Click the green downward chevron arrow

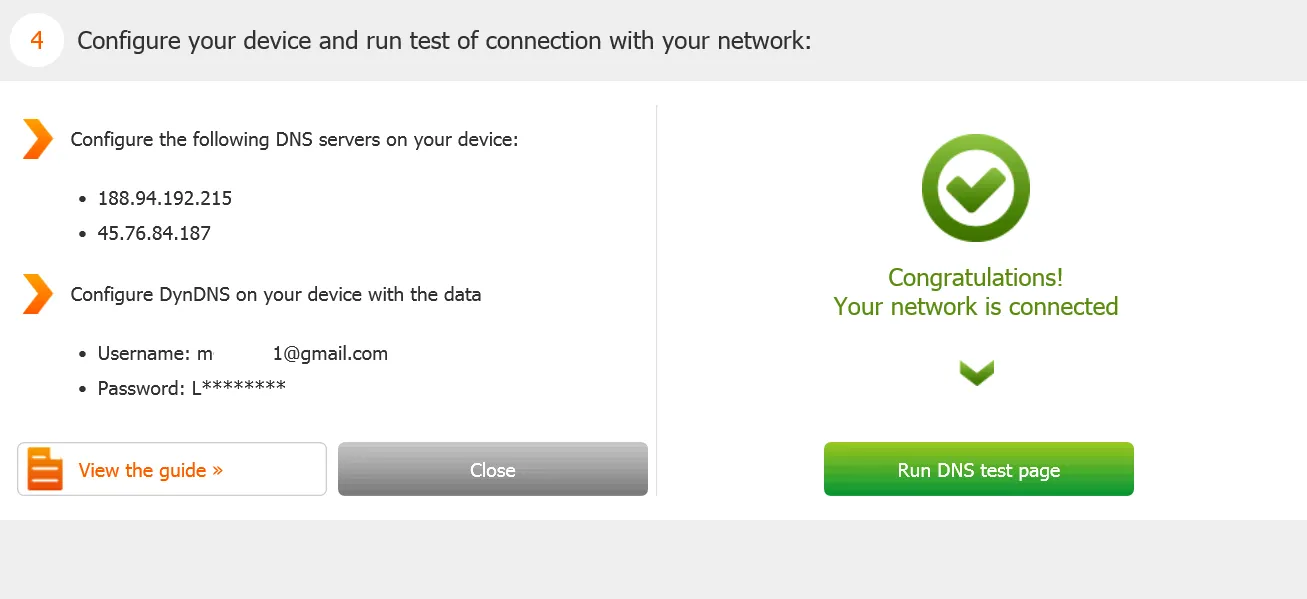click(976, 373)
